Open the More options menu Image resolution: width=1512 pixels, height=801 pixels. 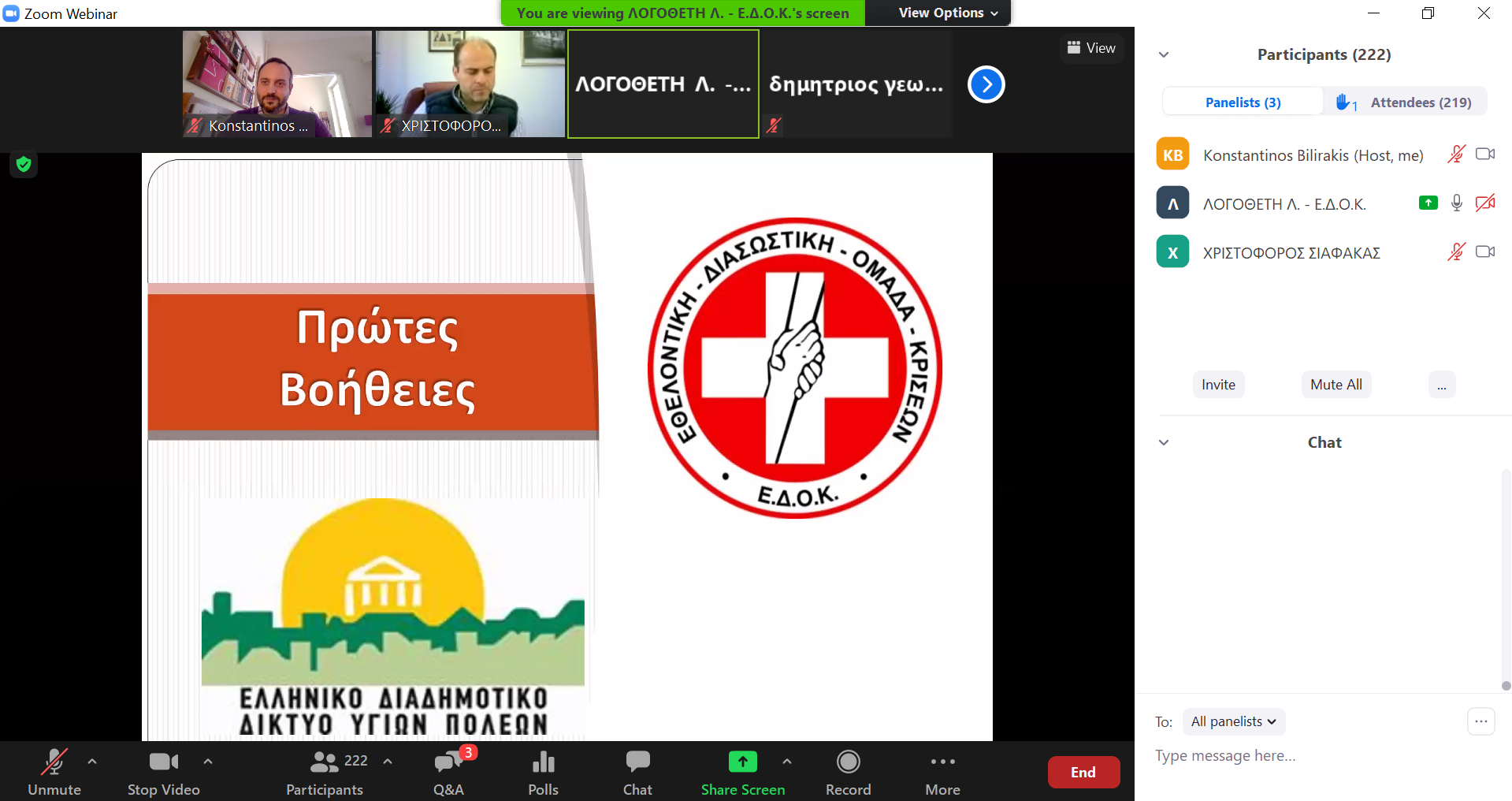click(x=943, y=772)
